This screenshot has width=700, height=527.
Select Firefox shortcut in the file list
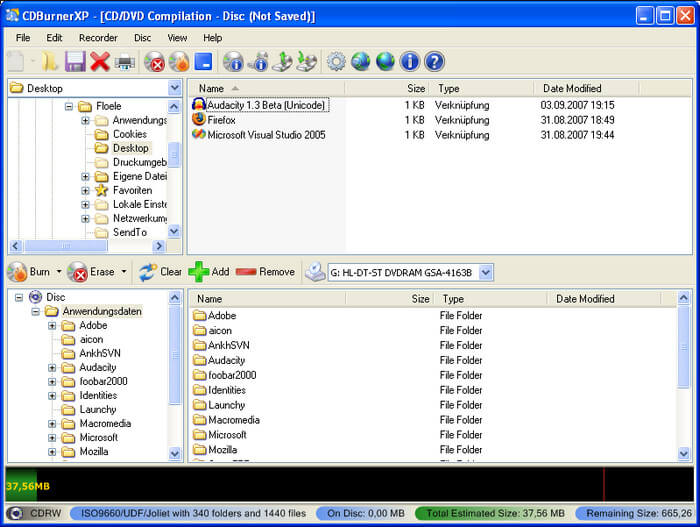point(222,120)
